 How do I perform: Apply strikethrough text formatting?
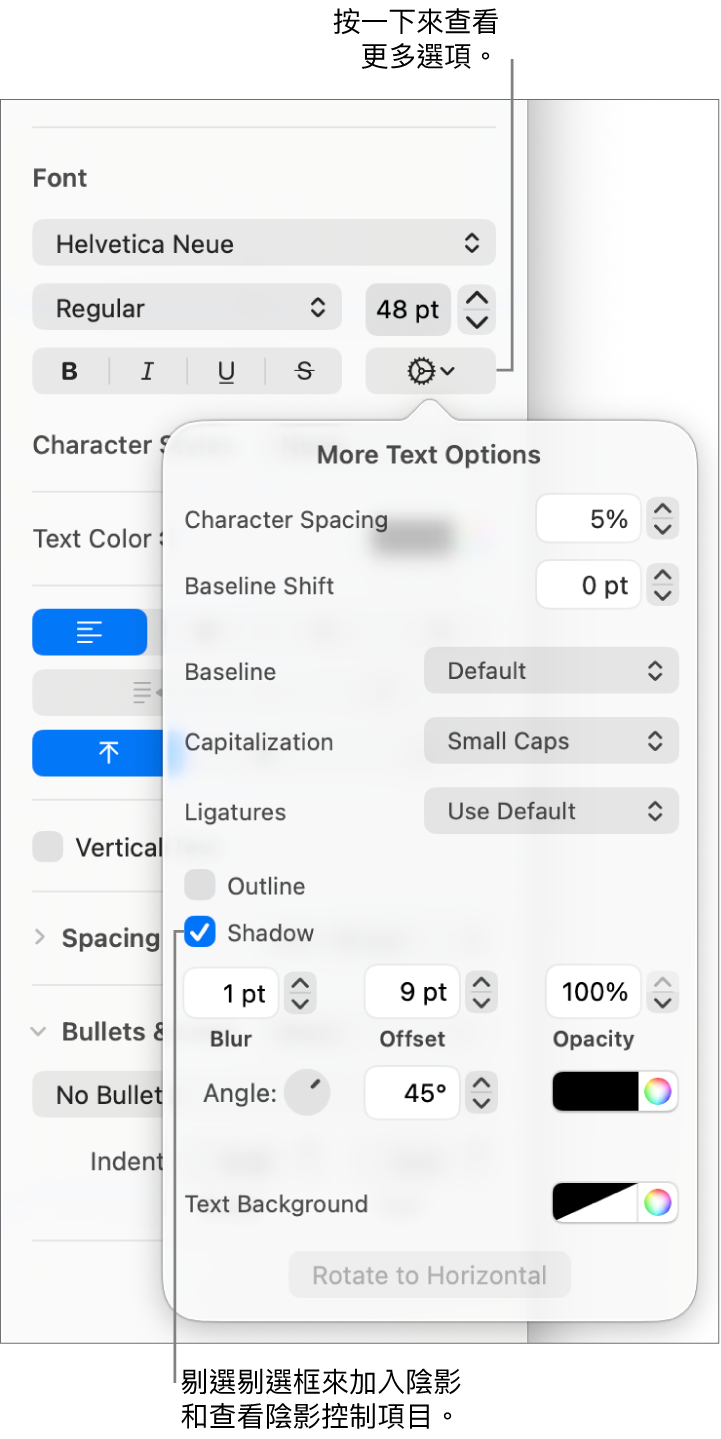coord(304,372)
